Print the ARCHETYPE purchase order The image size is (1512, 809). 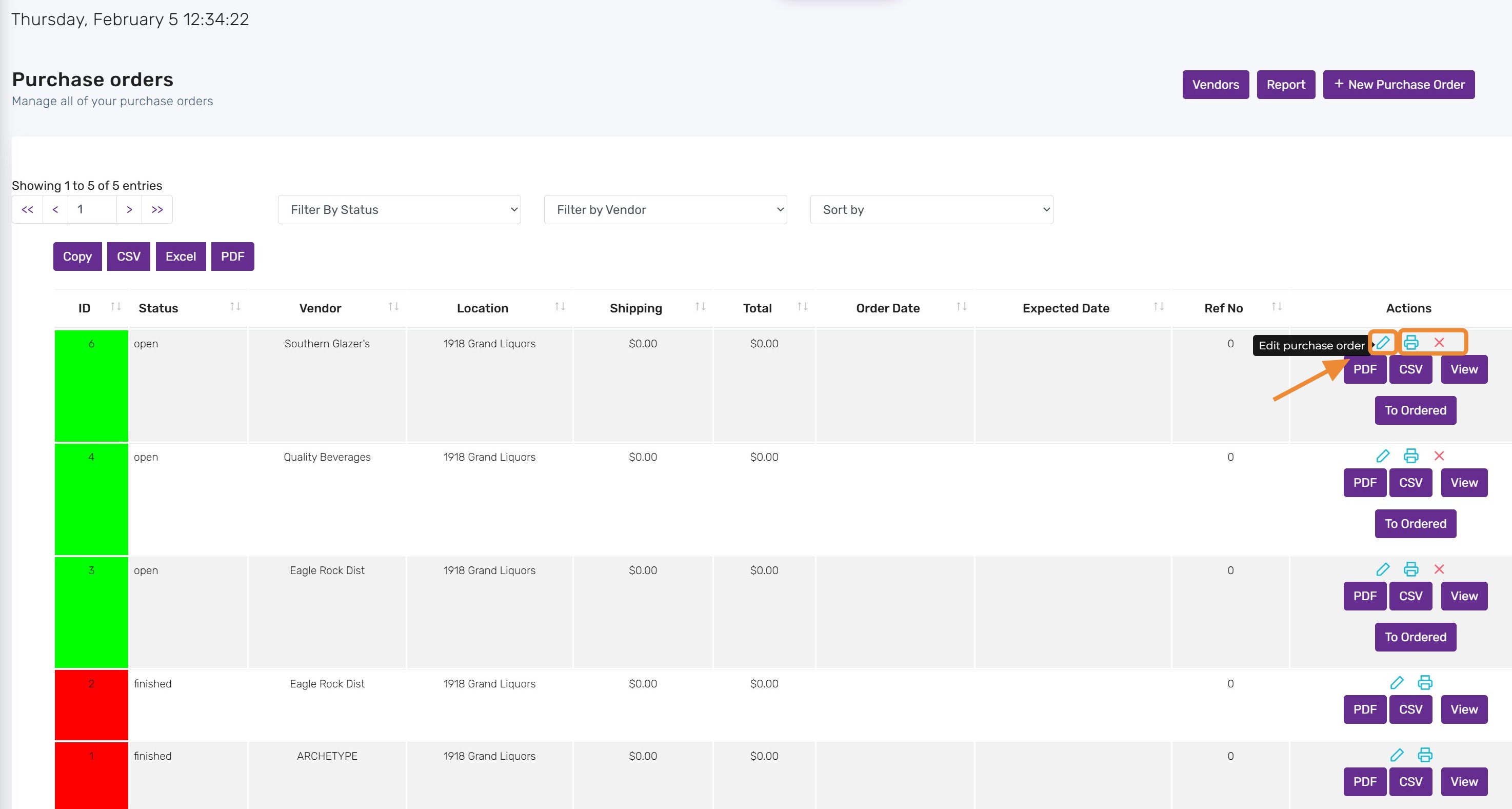point(1425,755)
